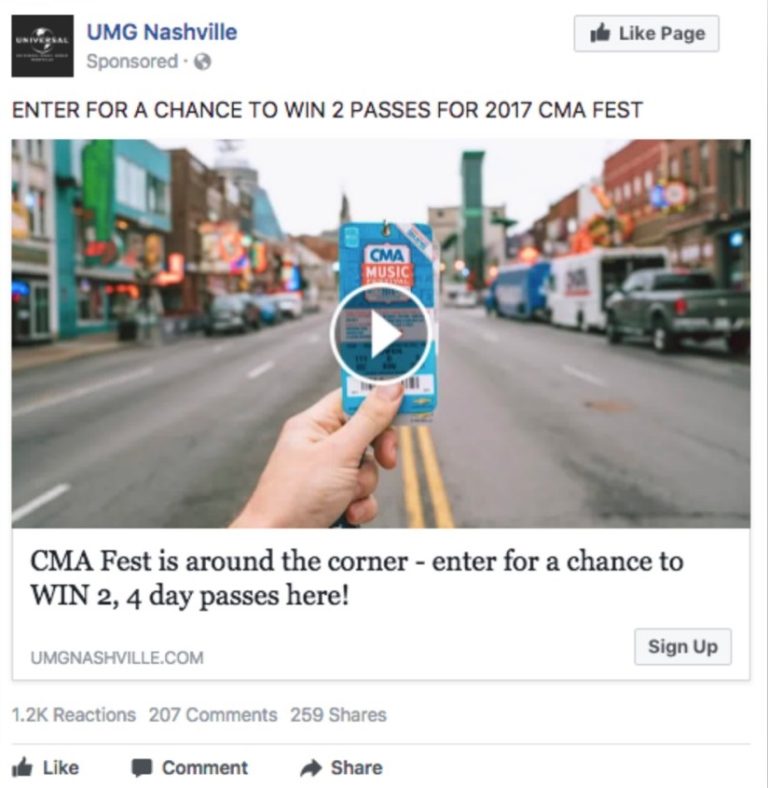This screenshot has height=788, width=768.
Task: Click the Share label under the post
Action: tap(356, 768)
